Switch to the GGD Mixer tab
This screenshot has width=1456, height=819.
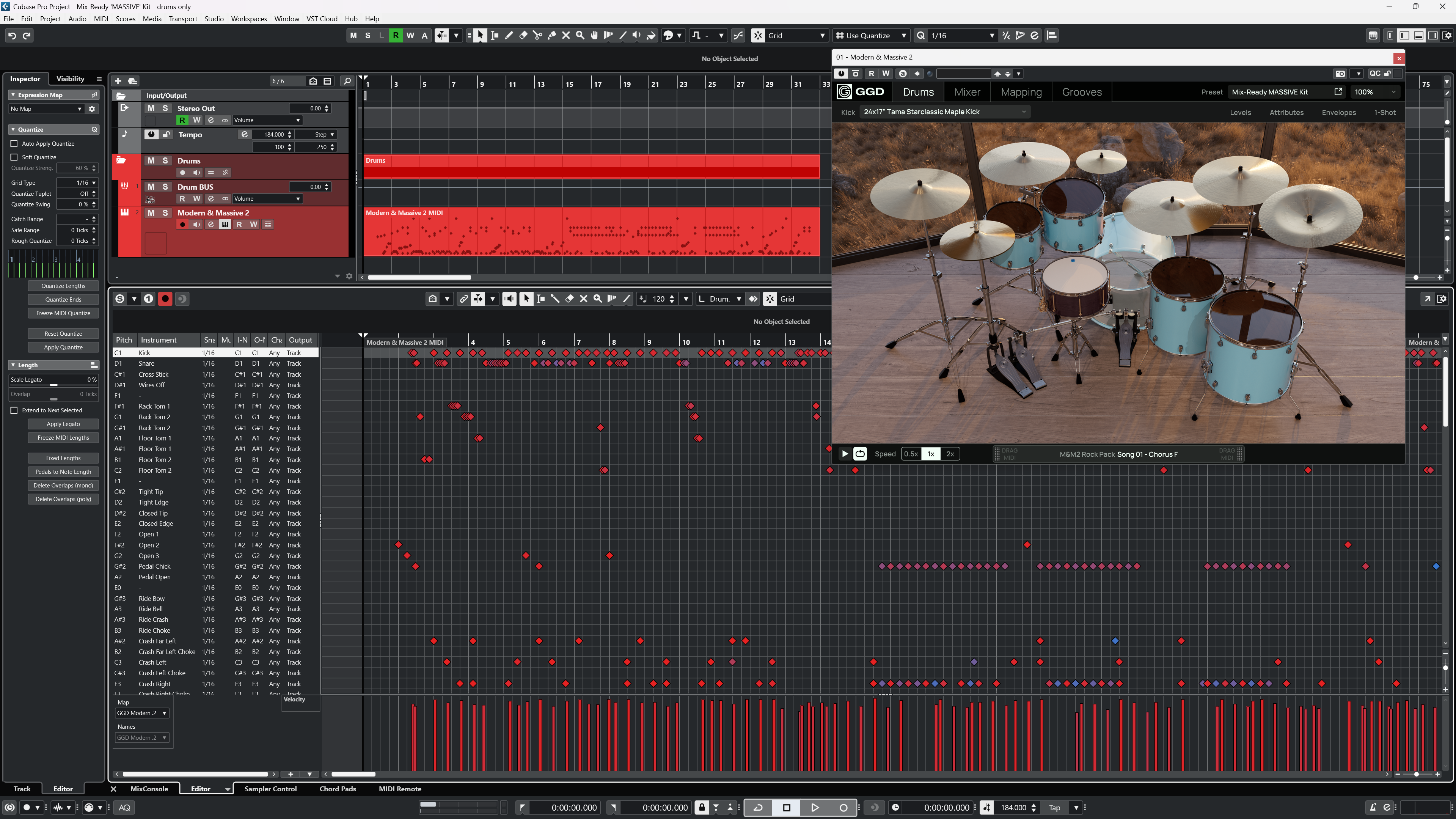(967, 92)
